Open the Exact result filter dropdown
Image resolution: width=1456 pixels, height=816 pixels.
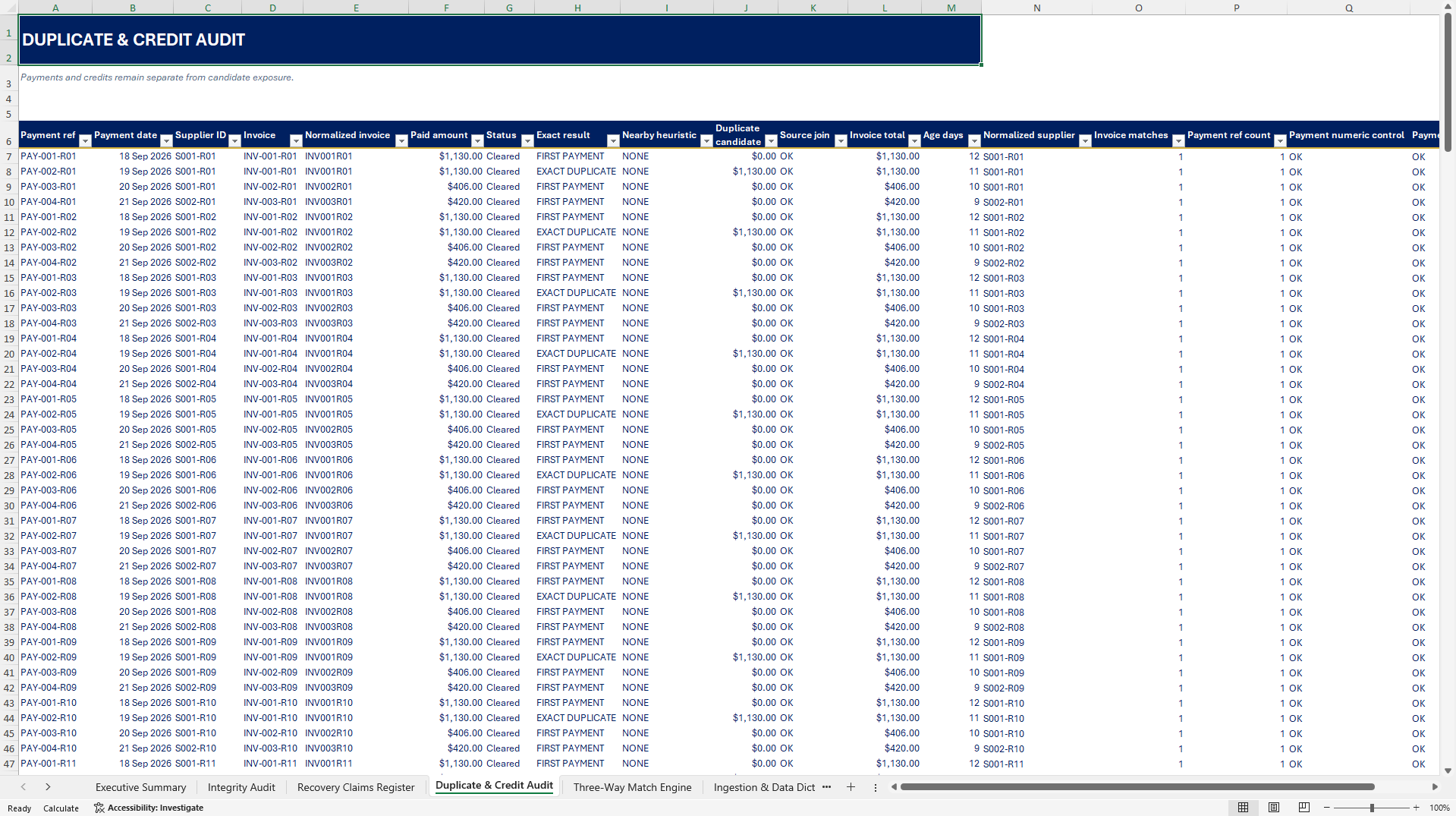[x=613, y=141]
